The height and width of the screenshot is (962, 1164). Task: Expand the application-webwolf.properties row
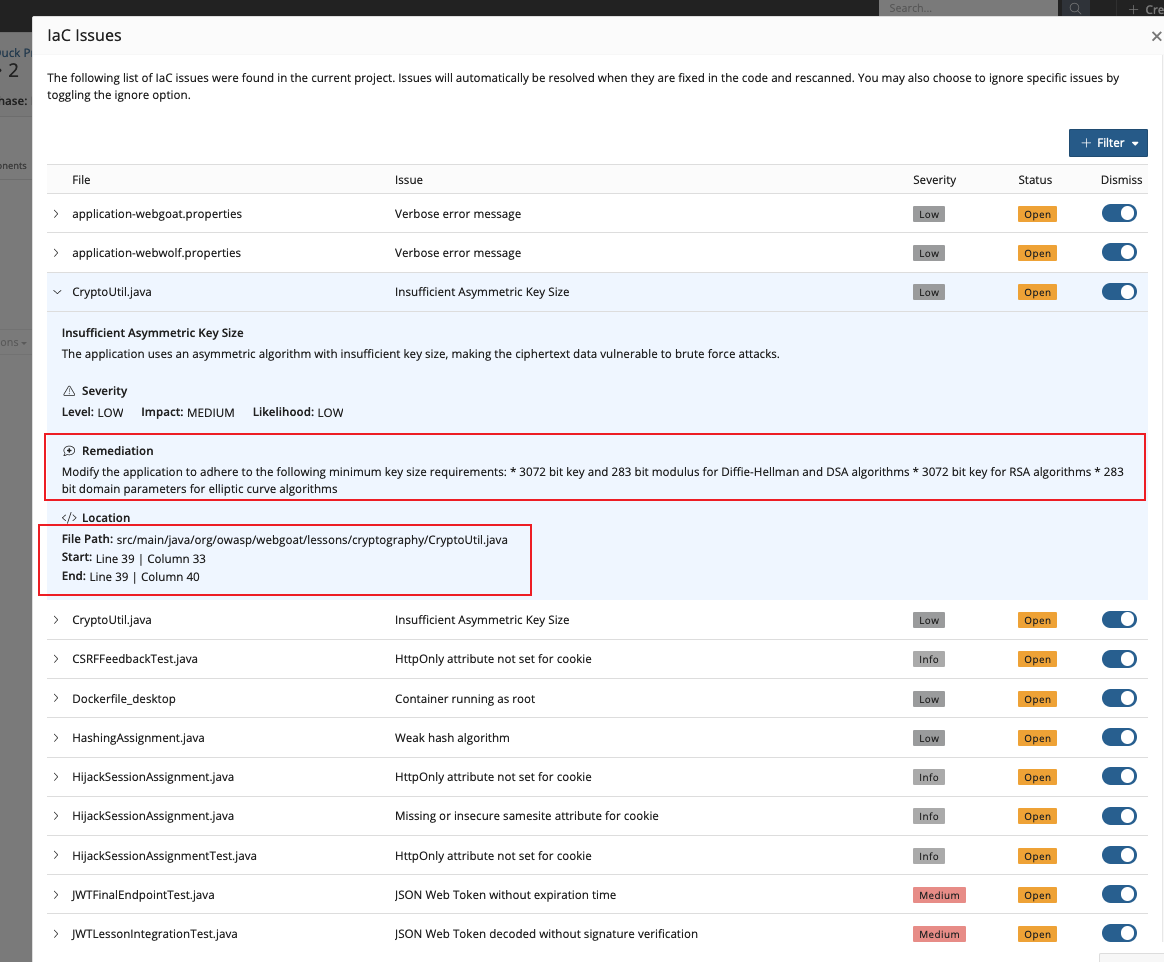pyautogui.click(x=56, y=252)
